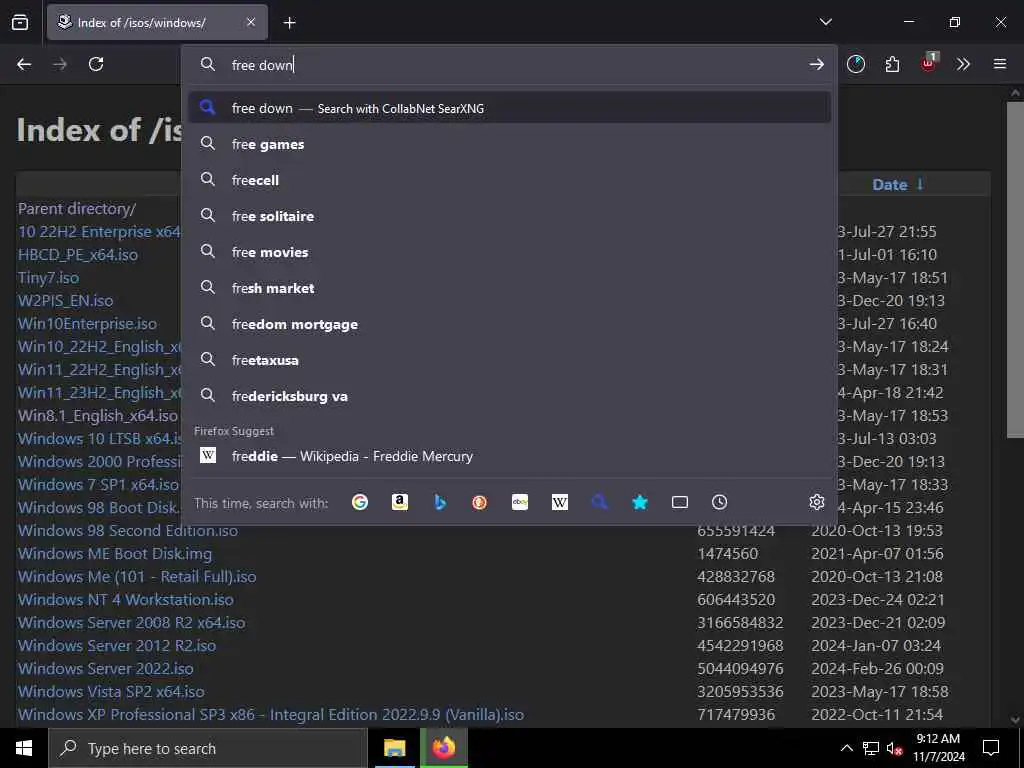The height and width of the screenshot is (768, 1024).
Task: Download Windows Server 2012 R2.iso
Action: pos(117,645)
